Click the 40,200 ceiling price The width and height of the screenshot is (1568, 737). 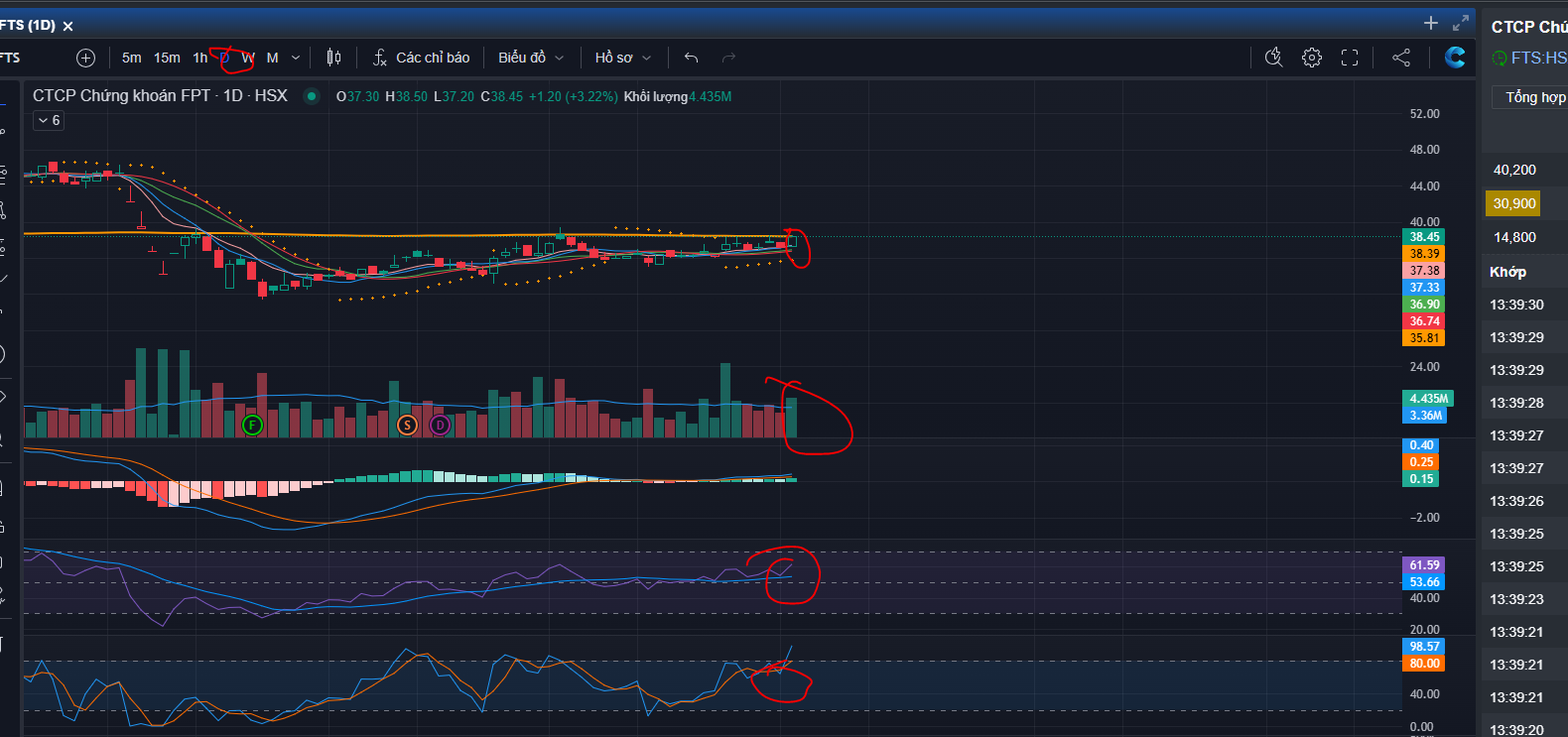[x=1514, y=170]
